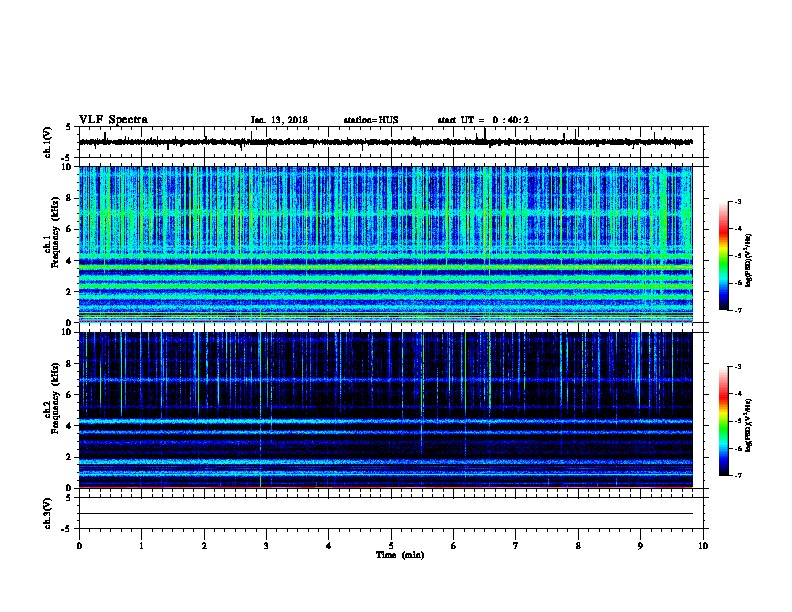Click the ch.1 spectrogram panel
This screenshot has height=612, width=792.
[386, 244]
